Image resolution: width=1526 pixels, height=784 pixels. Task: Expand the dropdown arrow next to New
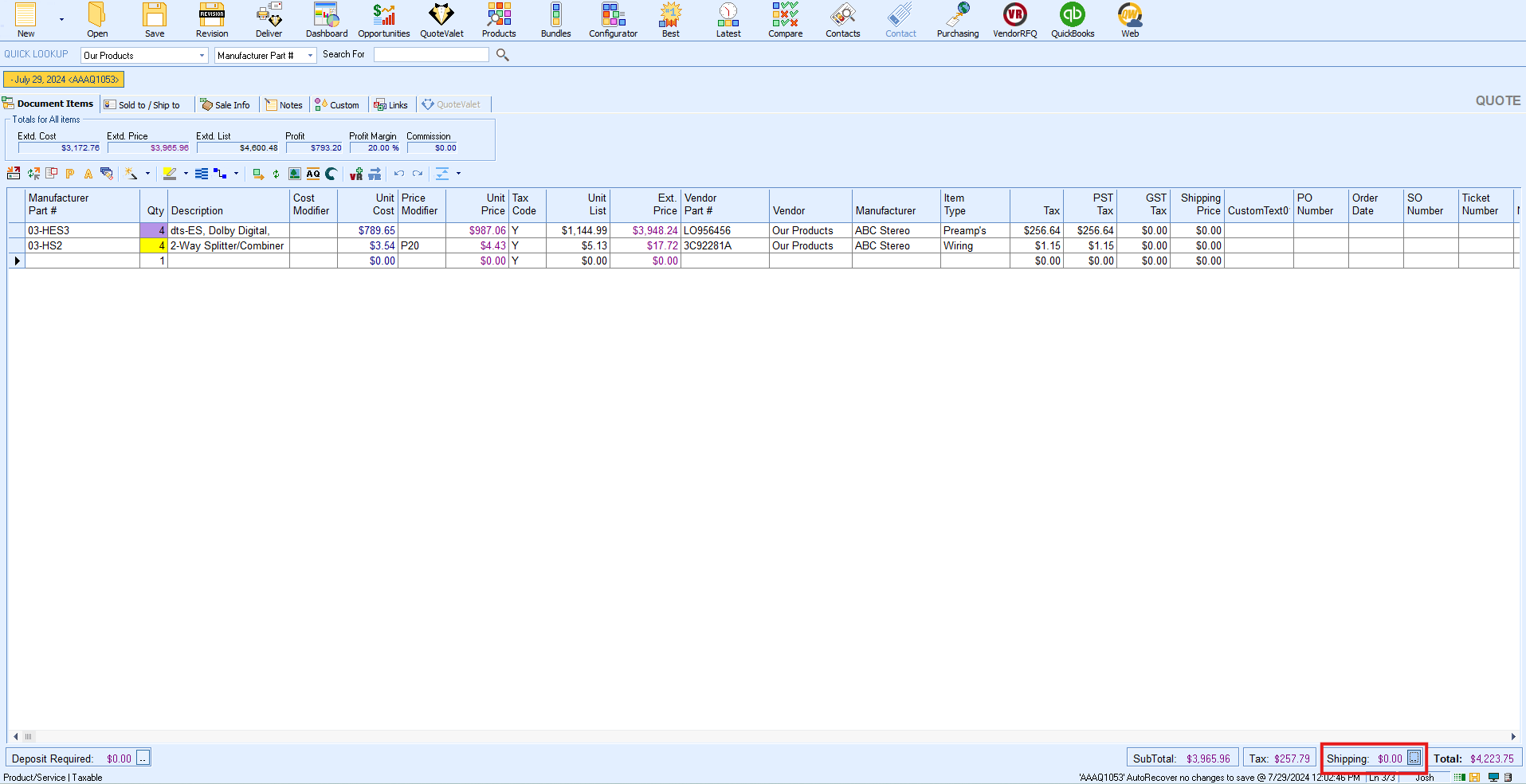click(61, 19)
